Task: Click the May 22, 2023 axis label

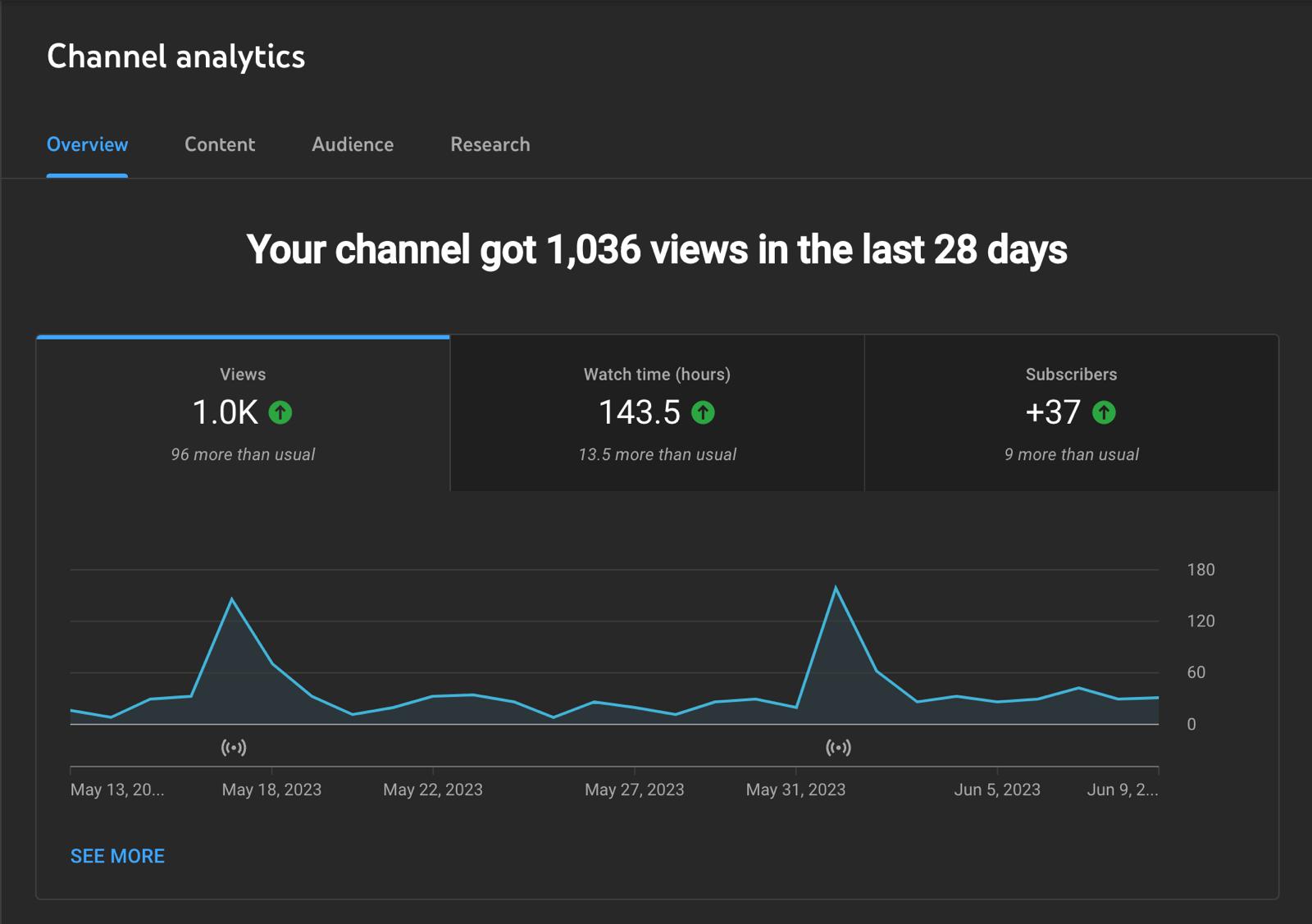Action: pyautogui.click(x=432, y=790)
